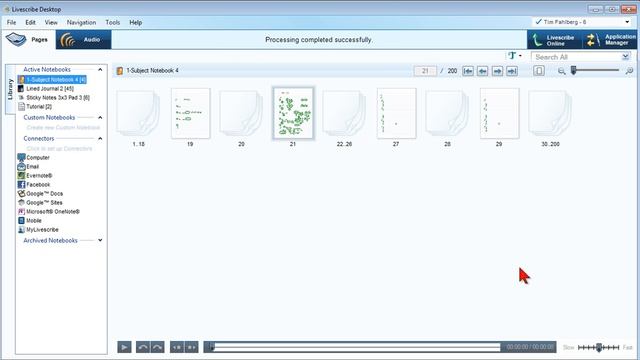Screen dimensions: 640x360
Task: Select the MyLivescribe connector
Action: pyautogui.click(x=38, y=229)
